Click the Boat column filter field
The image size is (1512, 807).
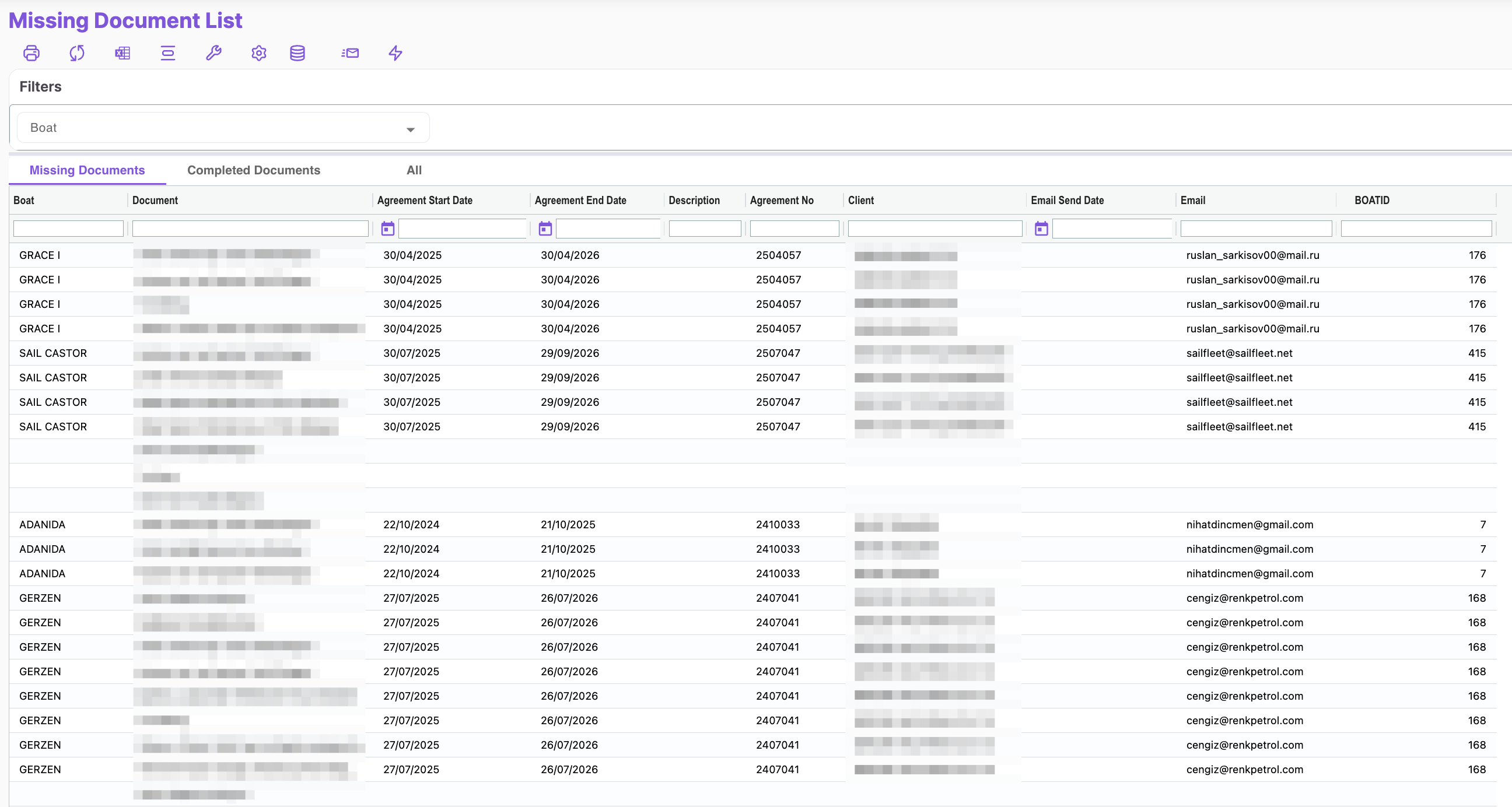pos(68,229)
